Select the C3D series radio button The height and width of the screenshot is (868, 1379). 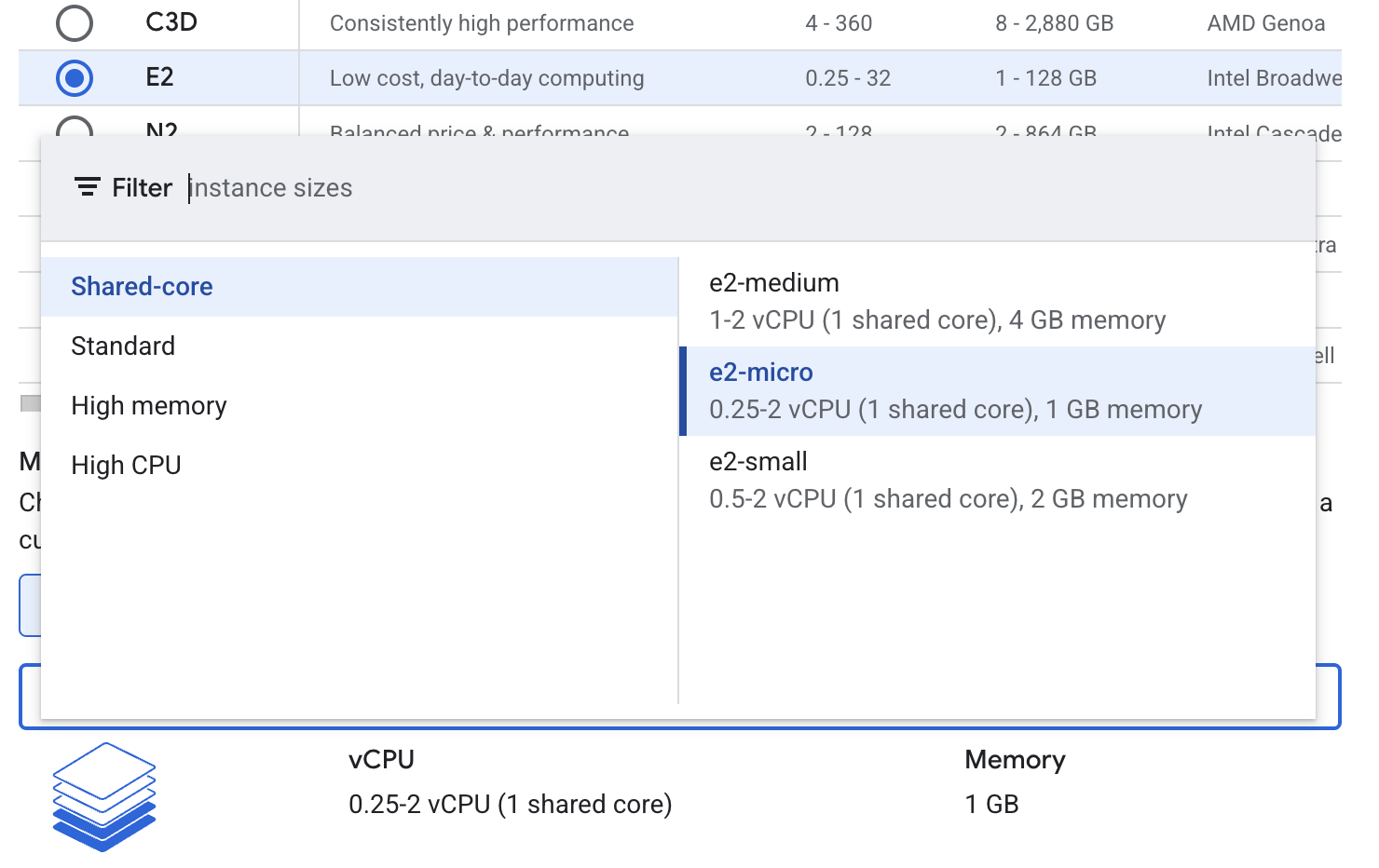(75, 23)
